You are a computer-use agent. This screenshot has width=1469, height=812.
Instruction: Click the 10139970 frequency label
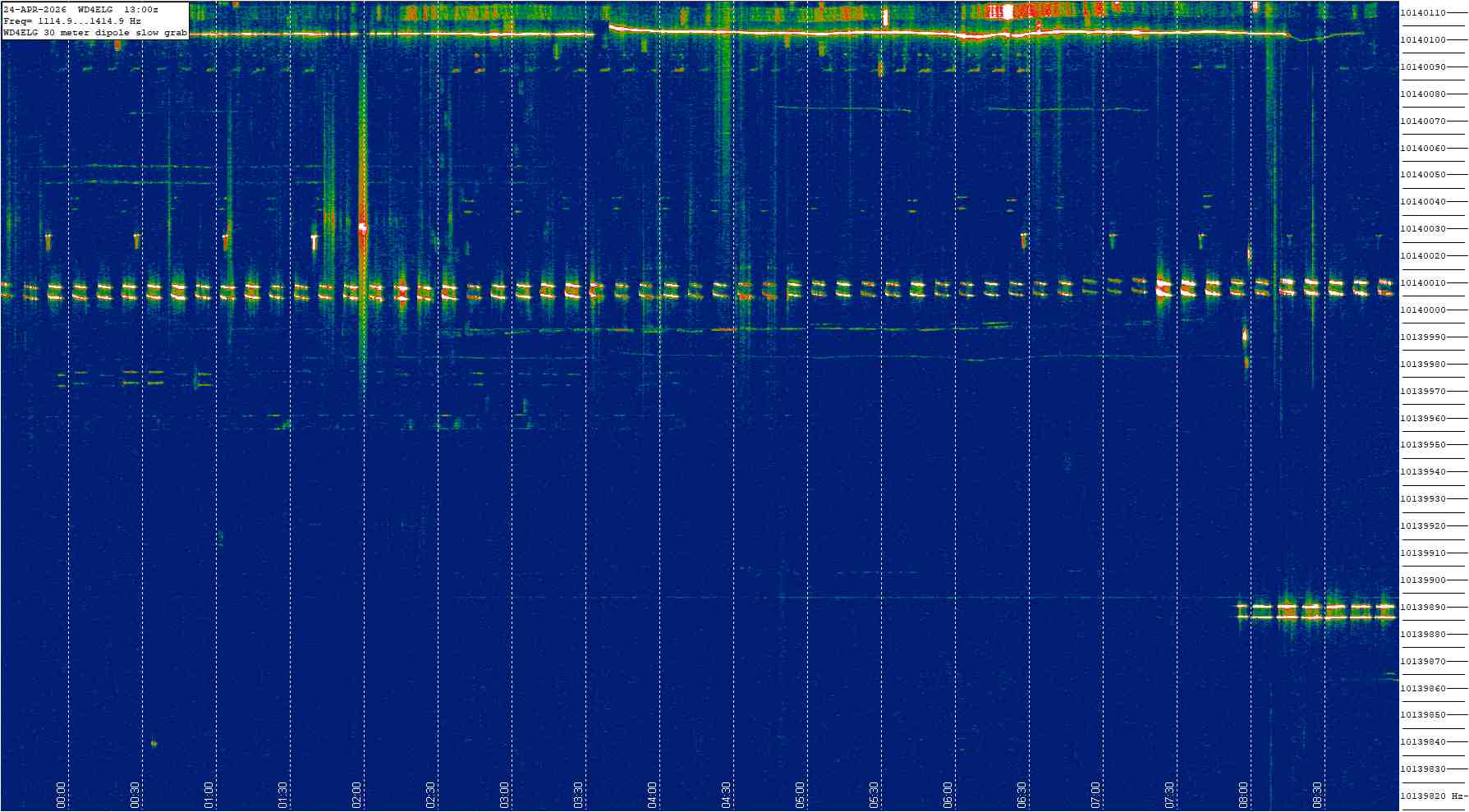[1423, 392]
